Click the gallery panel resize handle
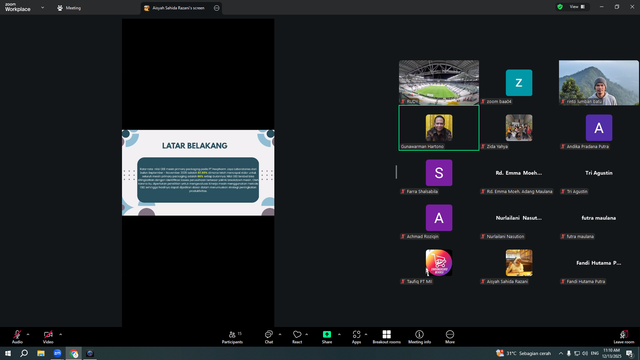The image size is (640, 360). point(396,172)
